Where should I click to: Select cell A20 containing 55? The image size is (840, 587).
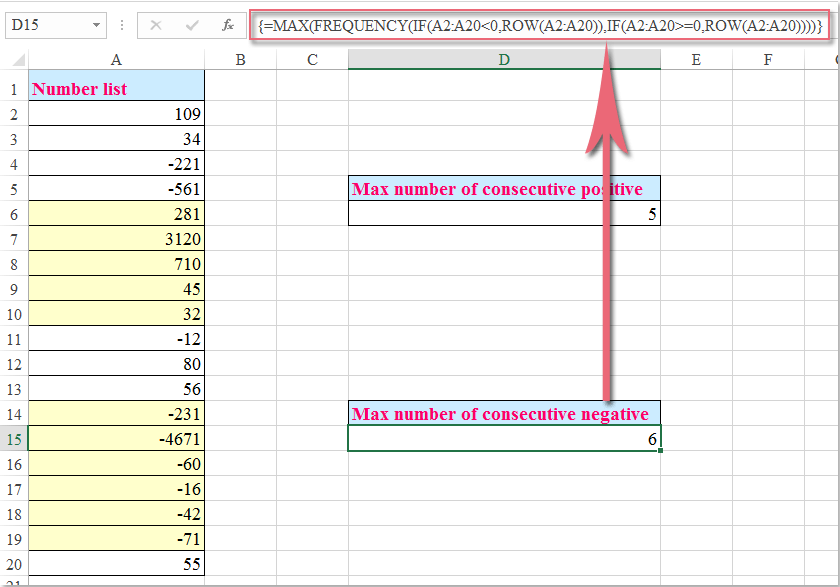coord(116,563)
